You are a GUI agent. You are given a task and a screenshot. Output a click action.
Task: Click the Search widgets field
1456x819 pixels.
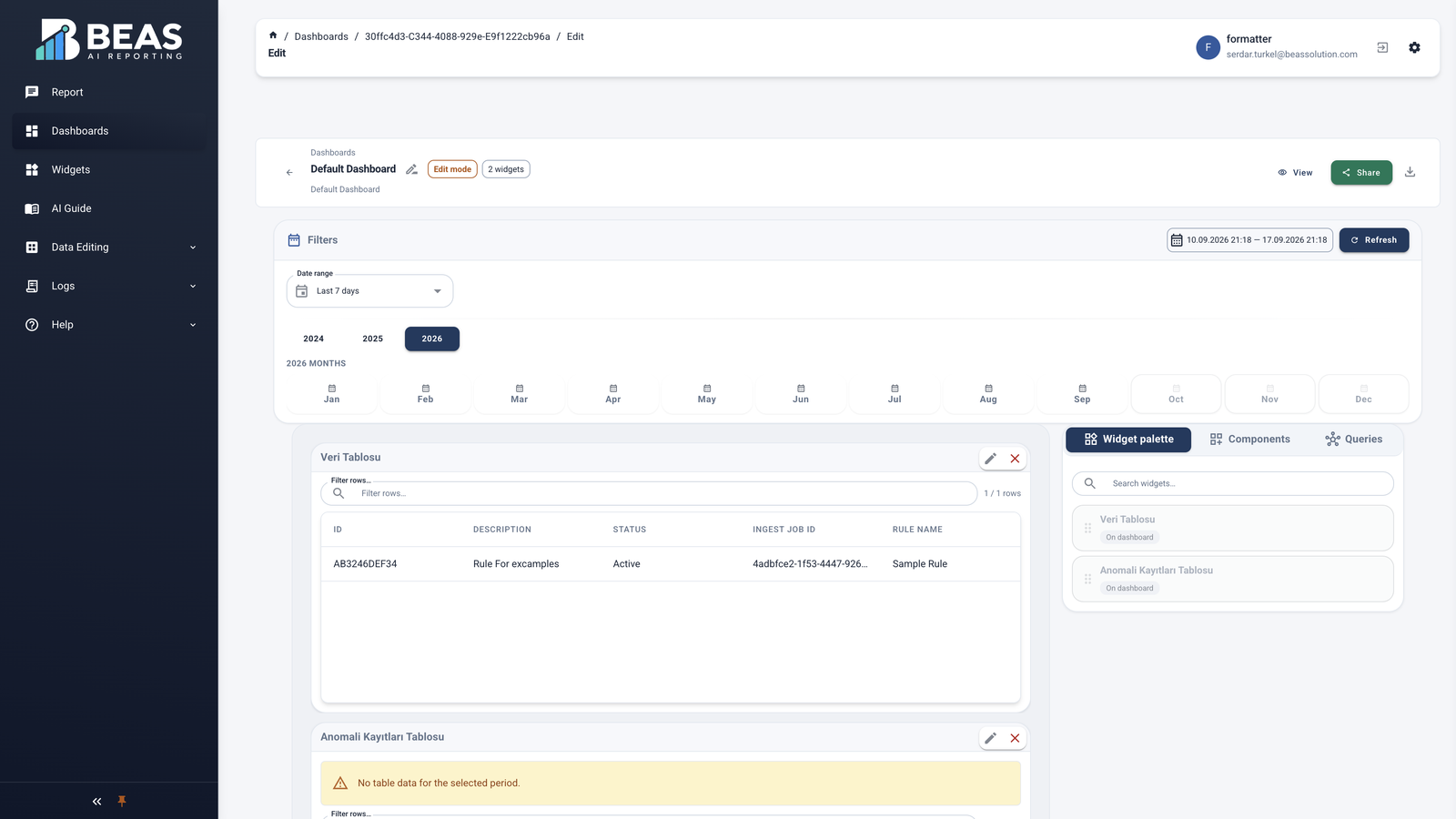[x=1233, y=483]
